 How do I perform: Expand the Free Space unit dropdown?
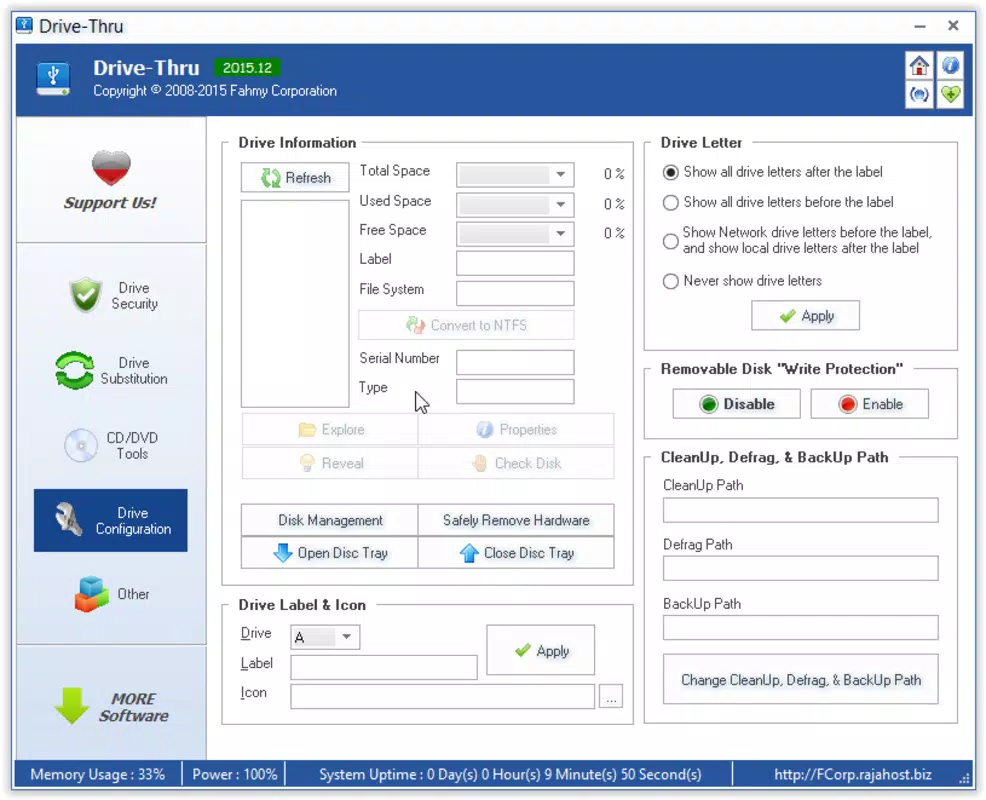tap(560, 234)
